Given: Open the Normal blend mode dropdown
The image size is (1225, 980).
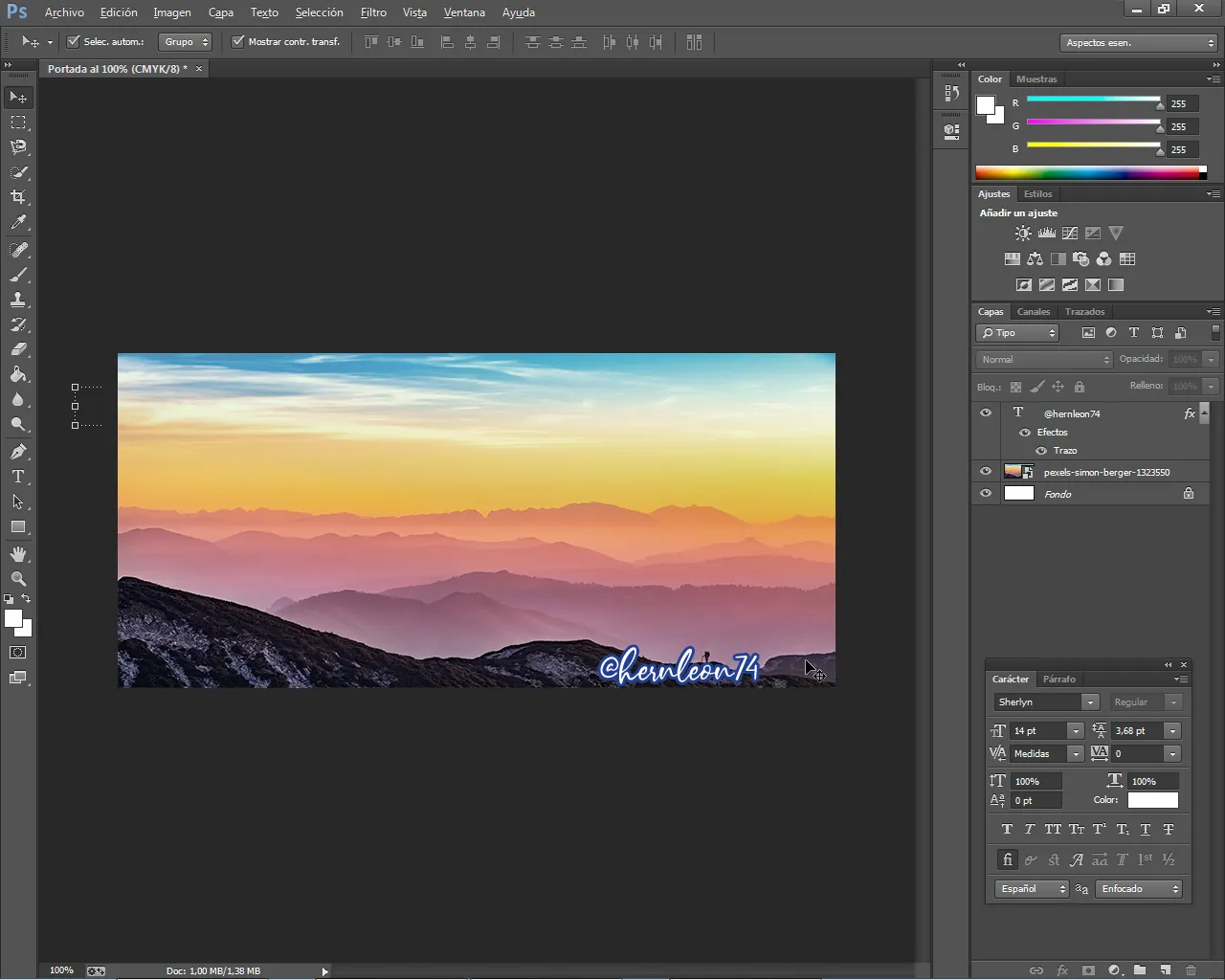Looking at the screenshot, I should (x=1044, y=360).
